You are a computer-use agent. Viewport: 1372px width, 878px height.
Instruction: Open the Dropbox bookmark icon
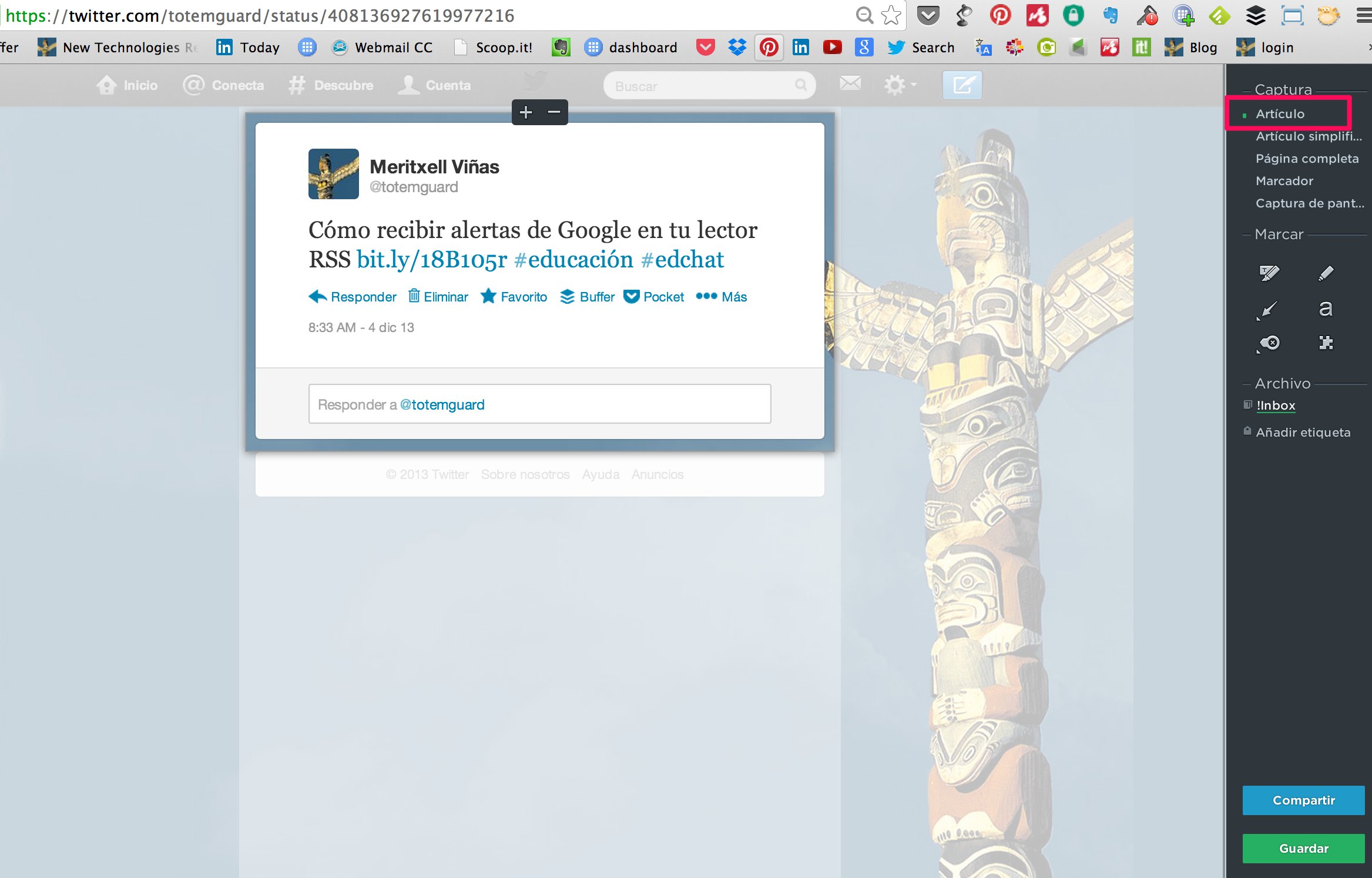(x=737, y=47)
